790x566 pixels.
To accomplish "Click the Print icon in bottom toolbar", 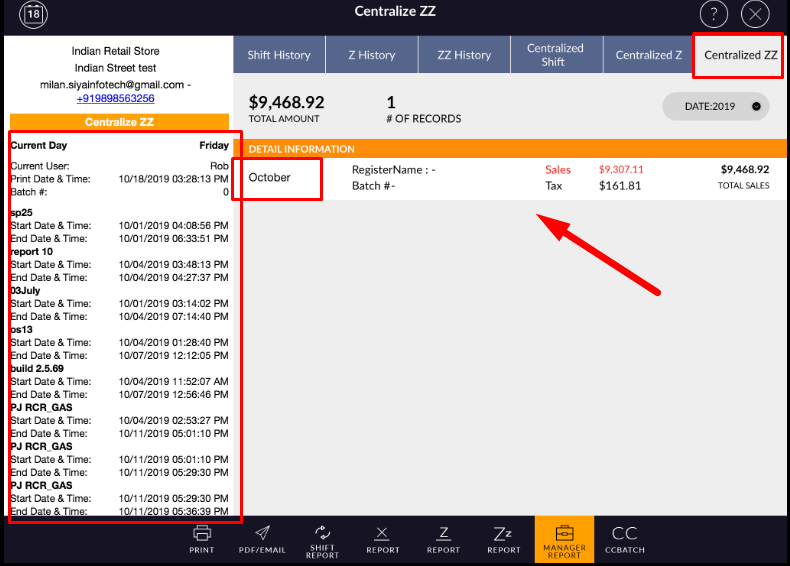I will pos(202,539).
